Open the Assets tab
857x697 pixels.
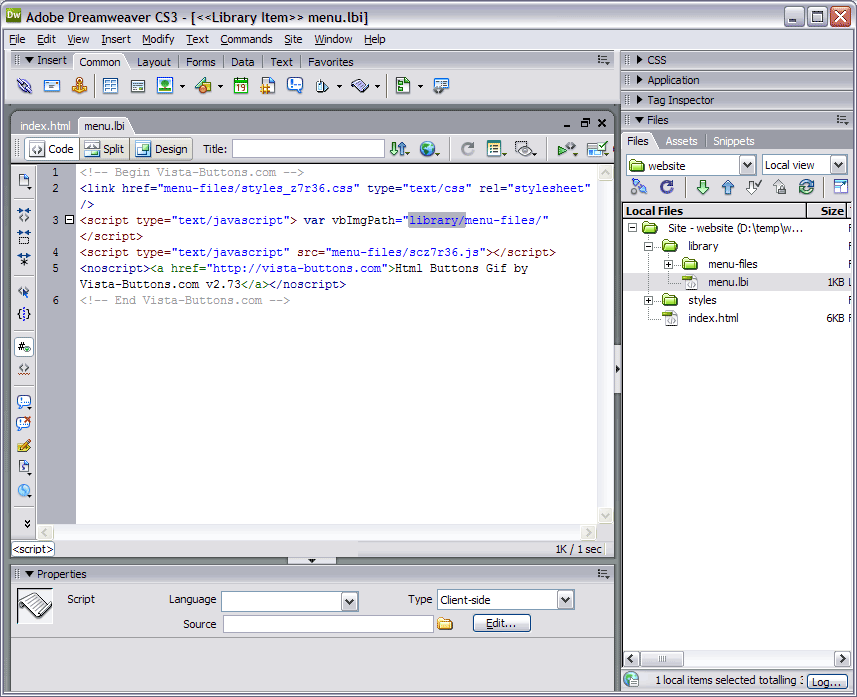click(681, 141)
